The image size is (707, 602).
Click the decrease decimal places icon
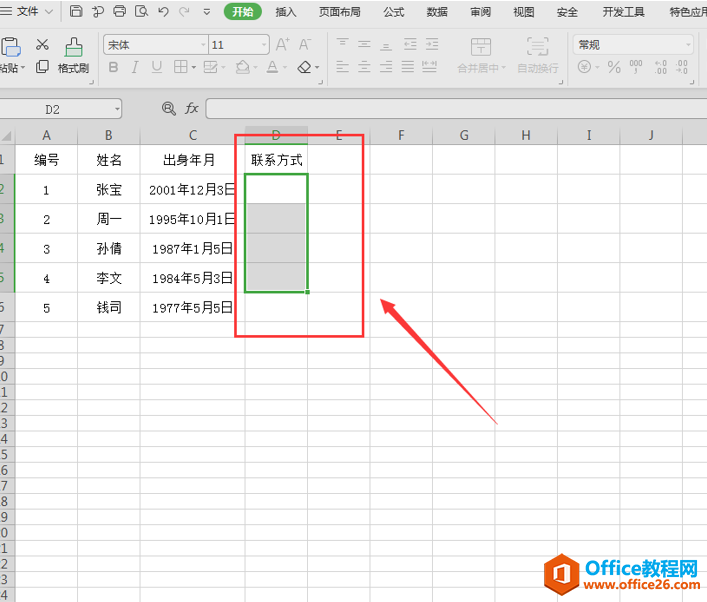point(682,67)
